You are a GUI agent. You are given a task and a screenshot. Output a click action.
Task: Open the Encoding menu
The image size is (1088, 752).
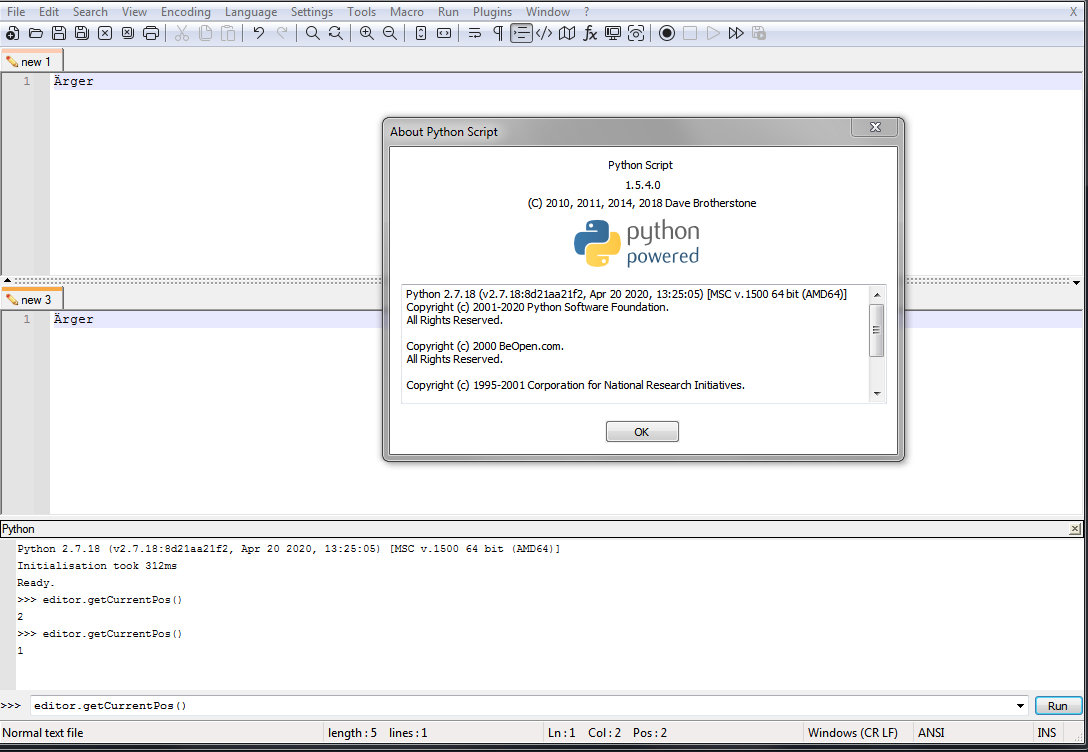click(x=185, y=12)
